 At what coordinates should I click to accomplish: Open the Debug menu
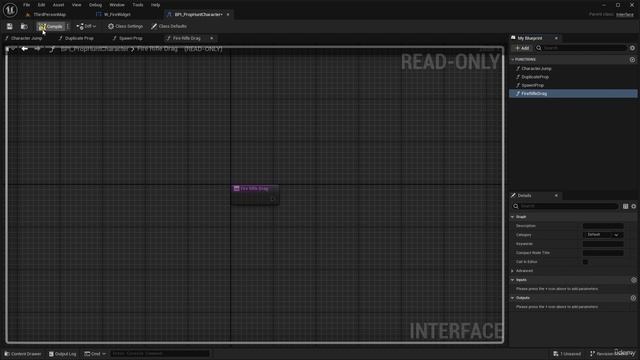pos(95,5)
